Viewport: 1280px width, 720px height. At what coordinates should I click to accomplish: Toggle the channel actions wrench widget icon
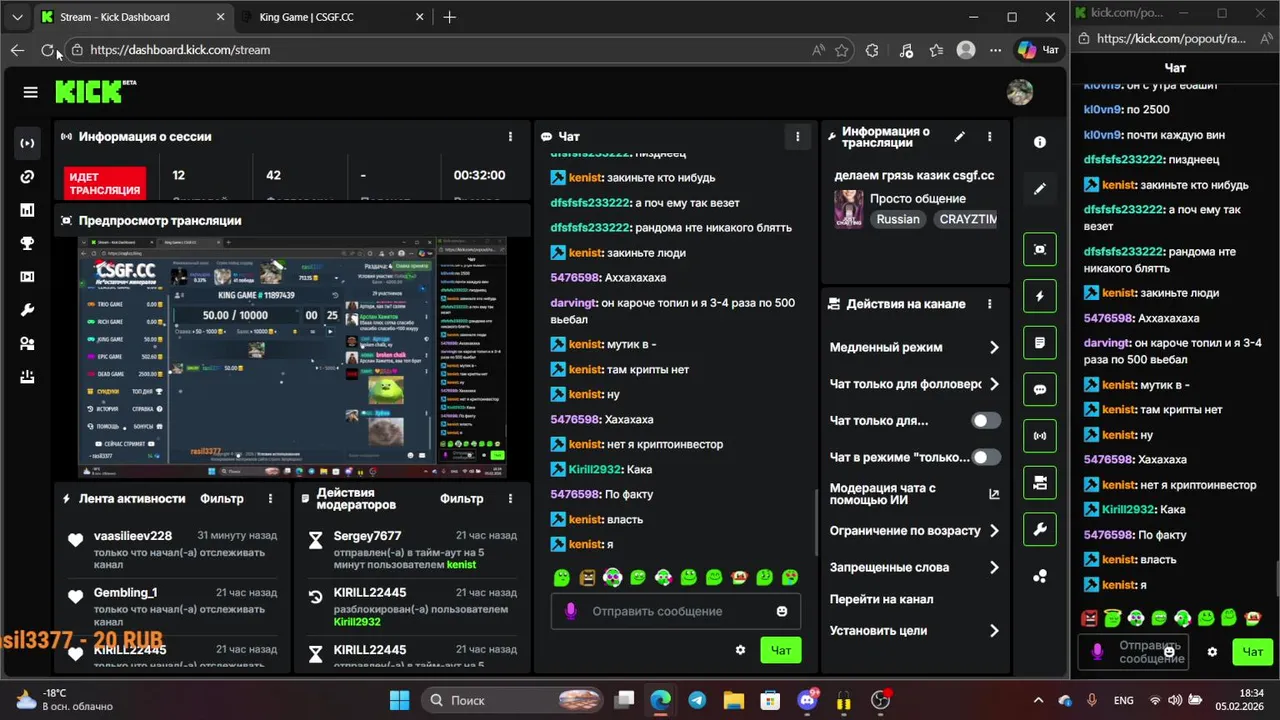1040,530
